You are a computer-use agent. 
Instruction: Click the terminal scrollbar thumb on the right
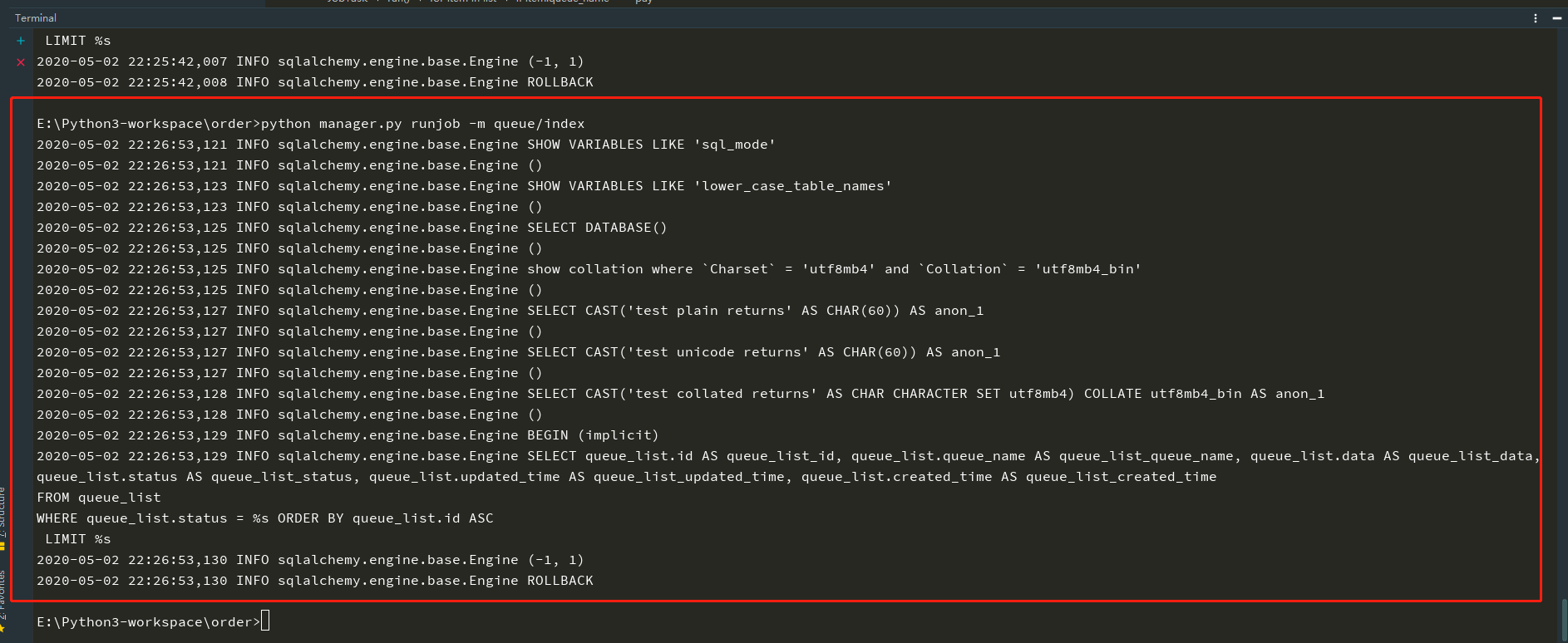click(x=1563, y=619)
